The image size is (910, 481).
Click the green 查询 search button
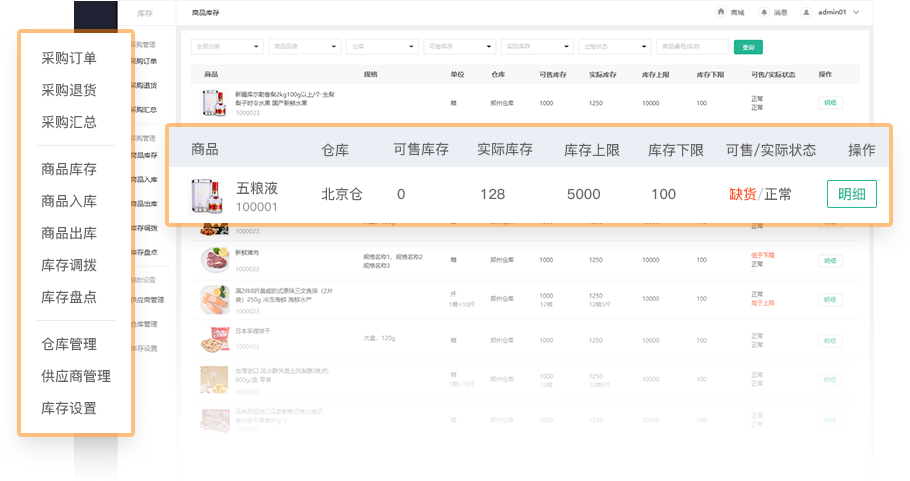tap(748, 46)
